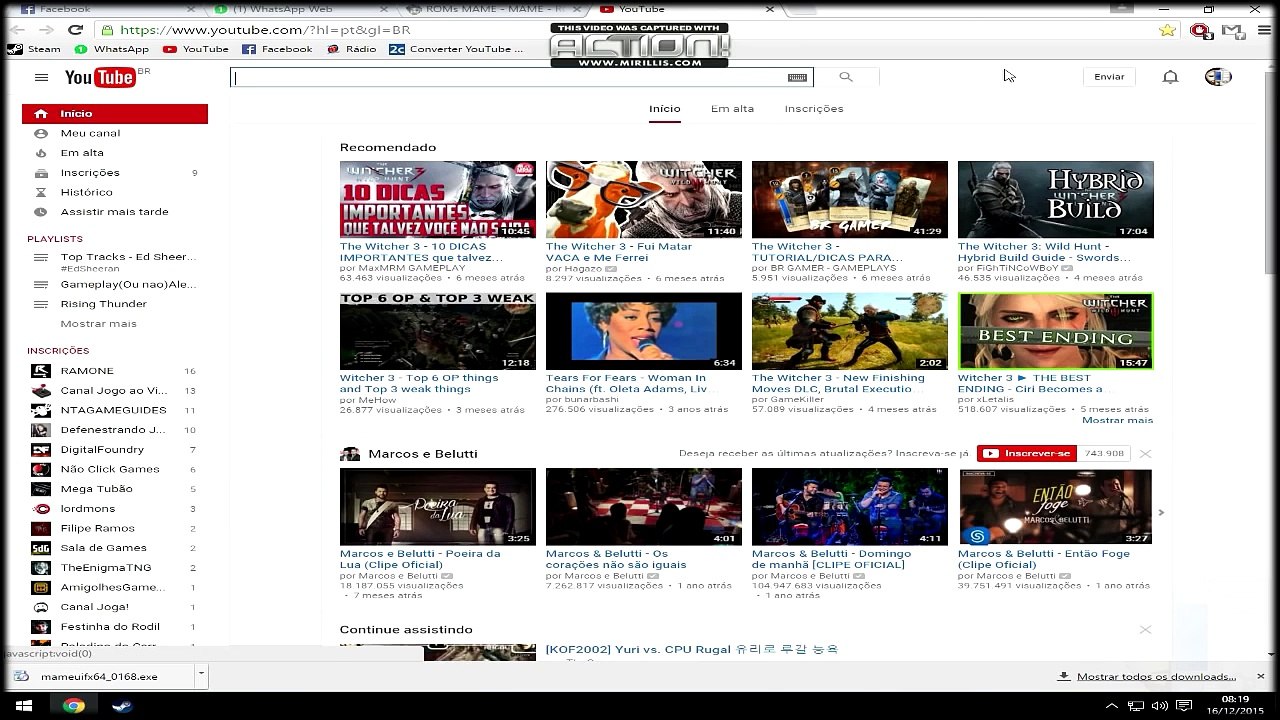Click the Enviar upload button
The image size is (1280, 720).
tap(1109, 77)
